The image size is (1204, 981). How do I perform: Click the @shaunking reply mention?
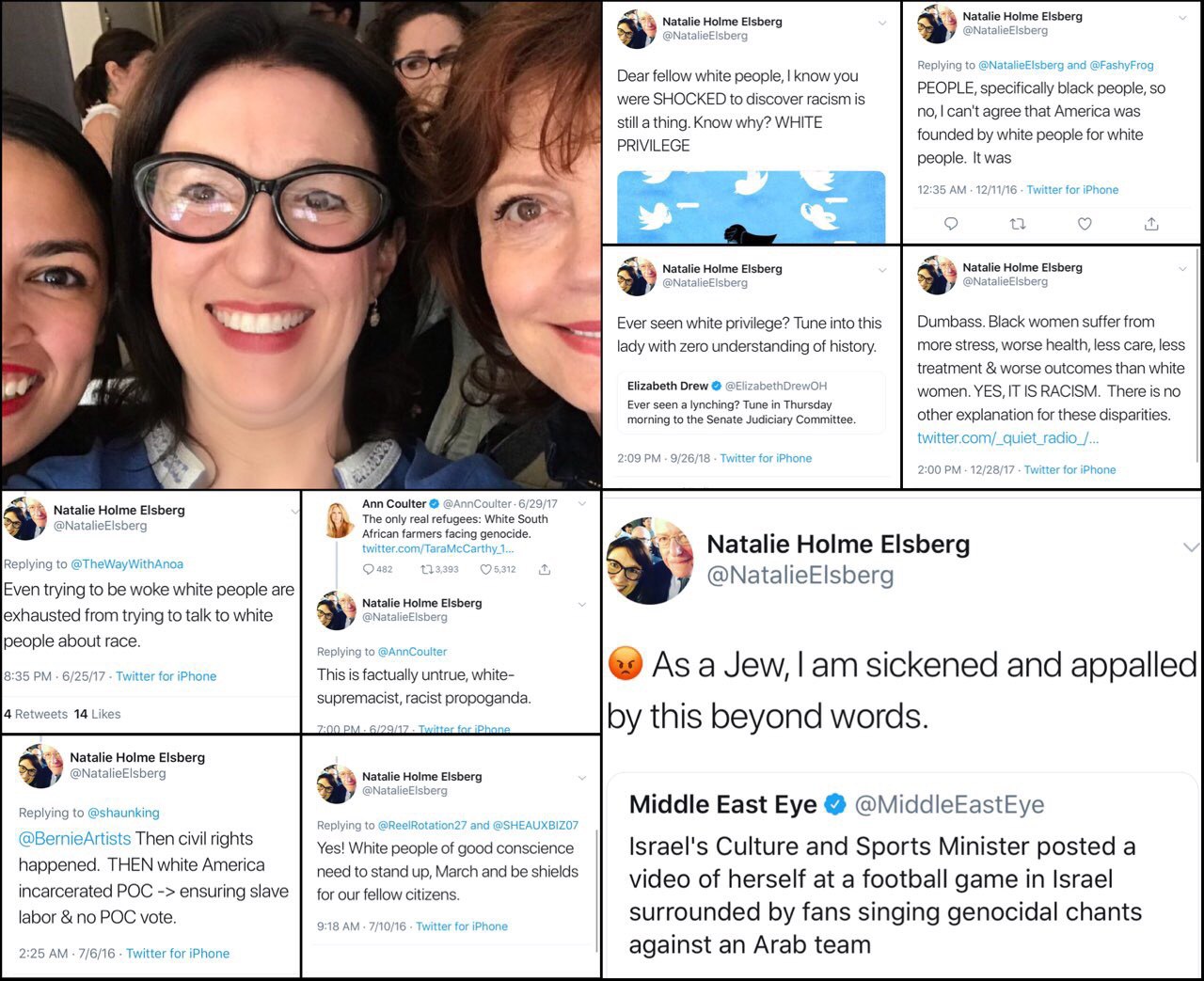[123, 813]
